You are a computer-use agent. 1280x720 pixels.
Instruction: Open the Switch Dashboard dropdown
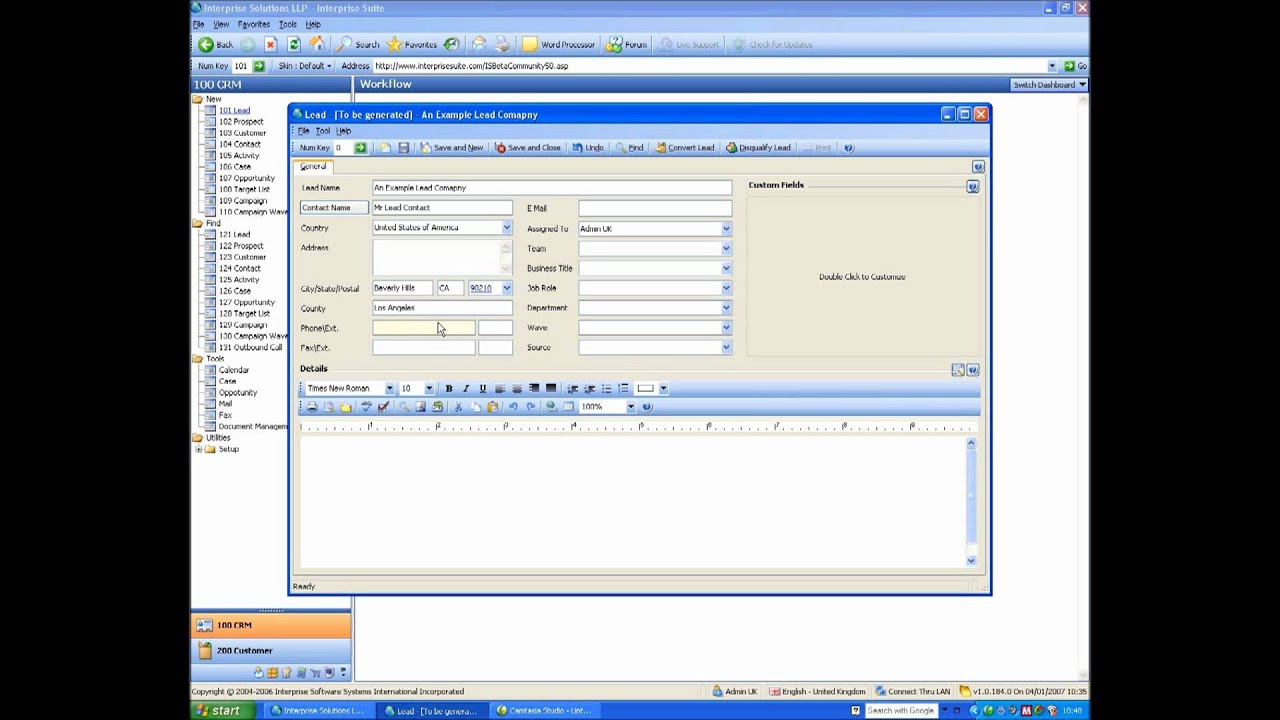(1049, 84)
